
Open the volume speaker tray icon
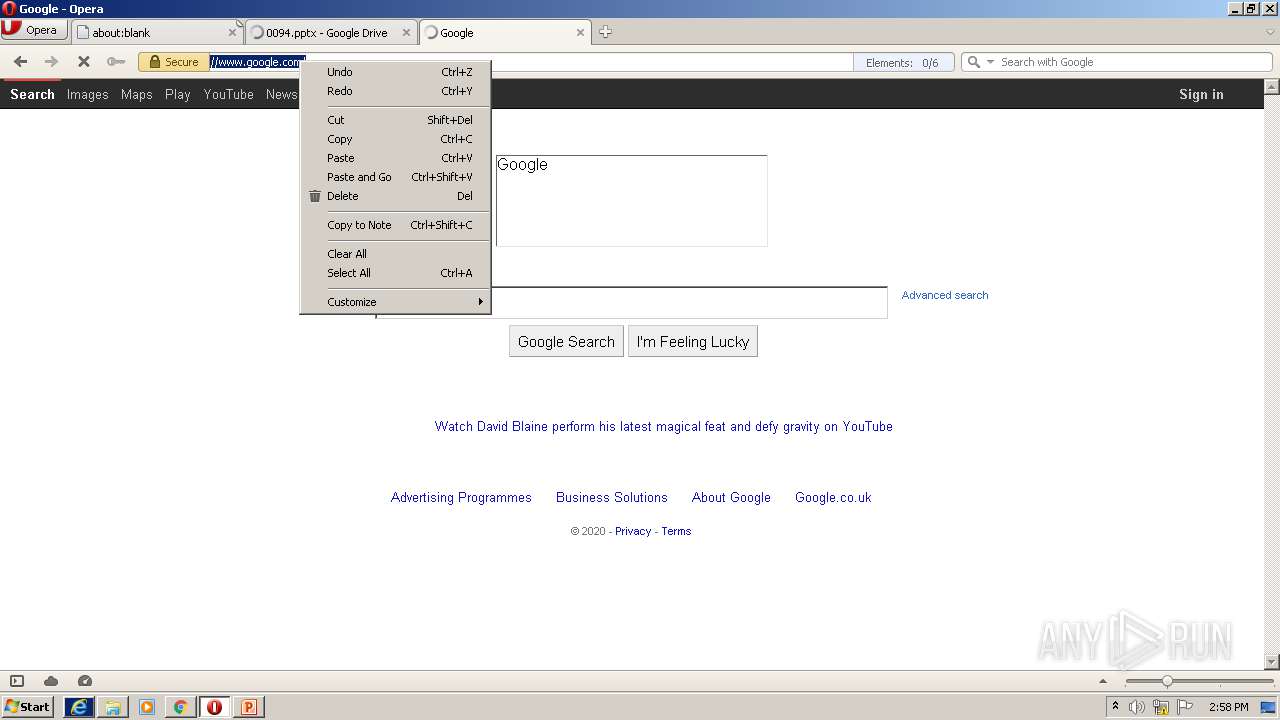pyautogui.click(x=1137, y=707)
